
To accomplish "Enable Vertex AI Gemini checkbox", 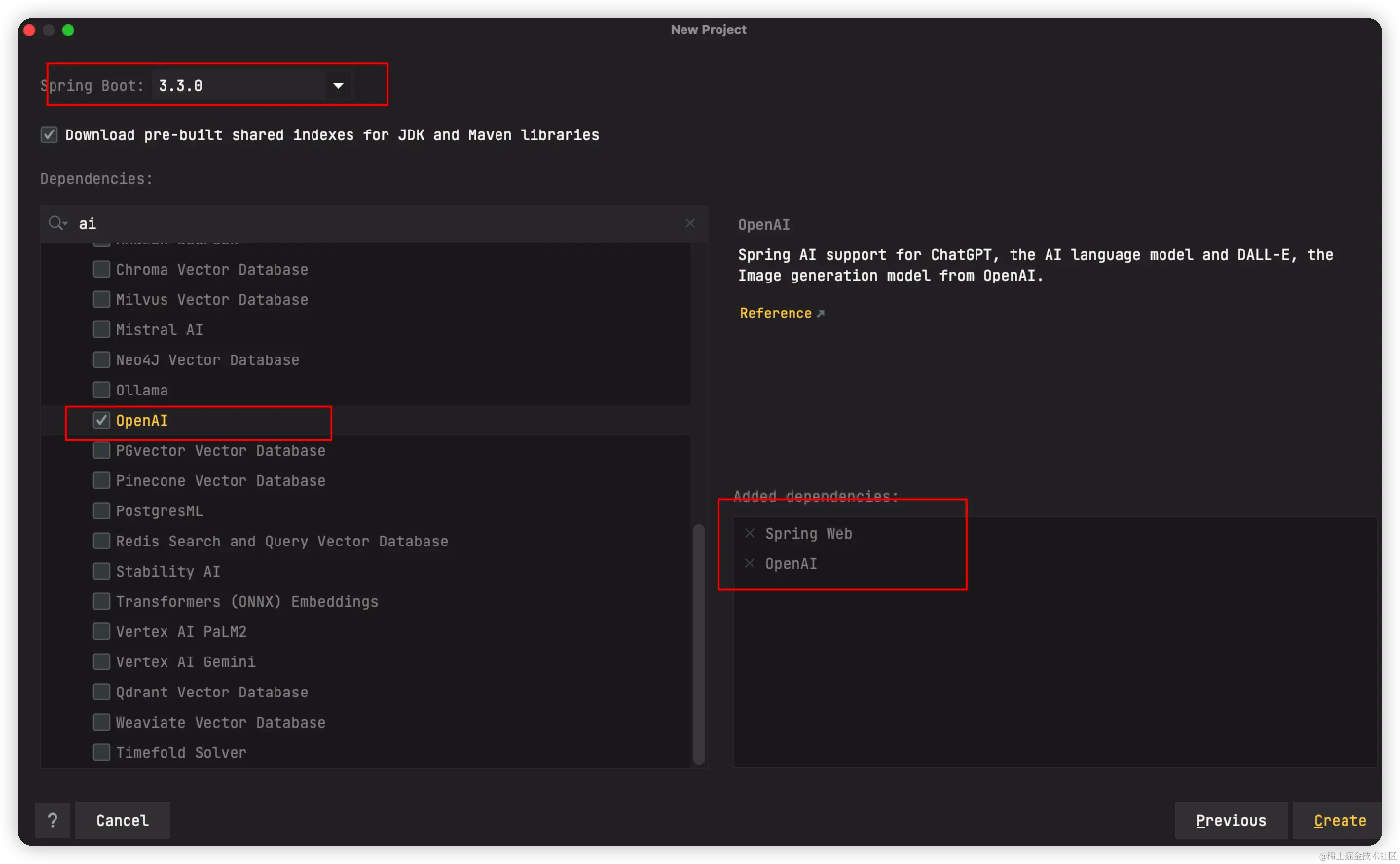I will (x=102, y=662).
